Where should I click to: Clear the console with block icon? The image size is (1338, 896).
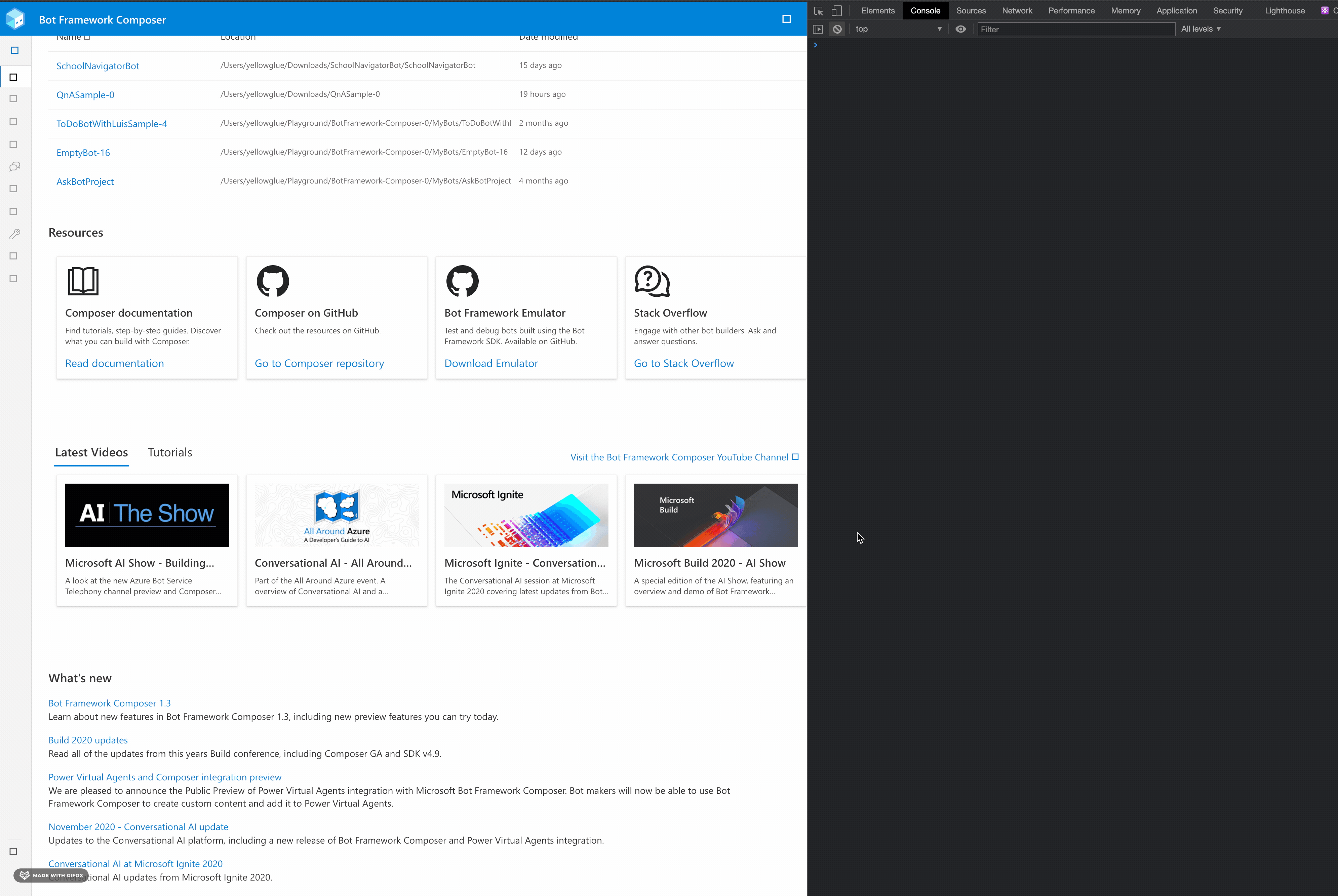pyautogui.click(x=837, y=29)
